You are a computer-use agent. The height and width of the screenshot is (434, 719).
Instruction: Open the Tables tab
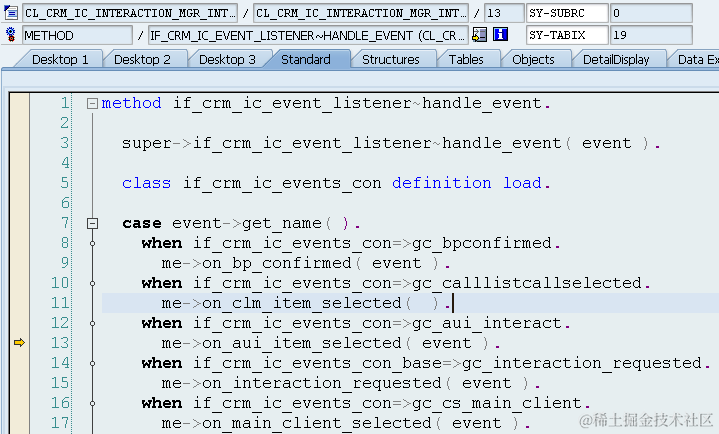click(466, 60)
